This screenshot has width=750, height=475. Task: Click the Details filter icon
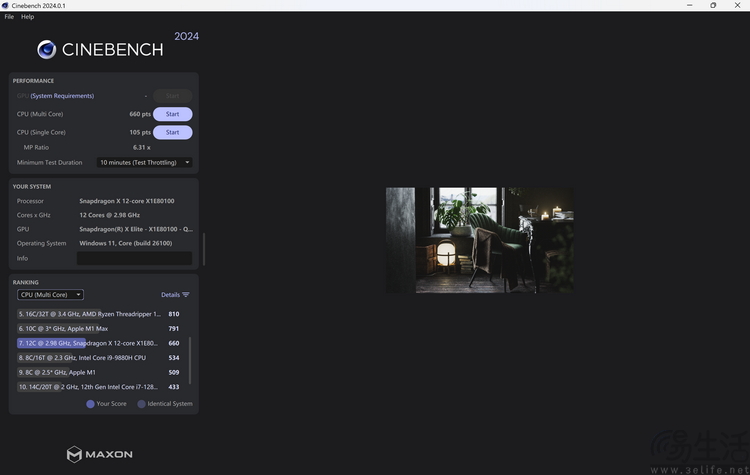click(186, 295)
